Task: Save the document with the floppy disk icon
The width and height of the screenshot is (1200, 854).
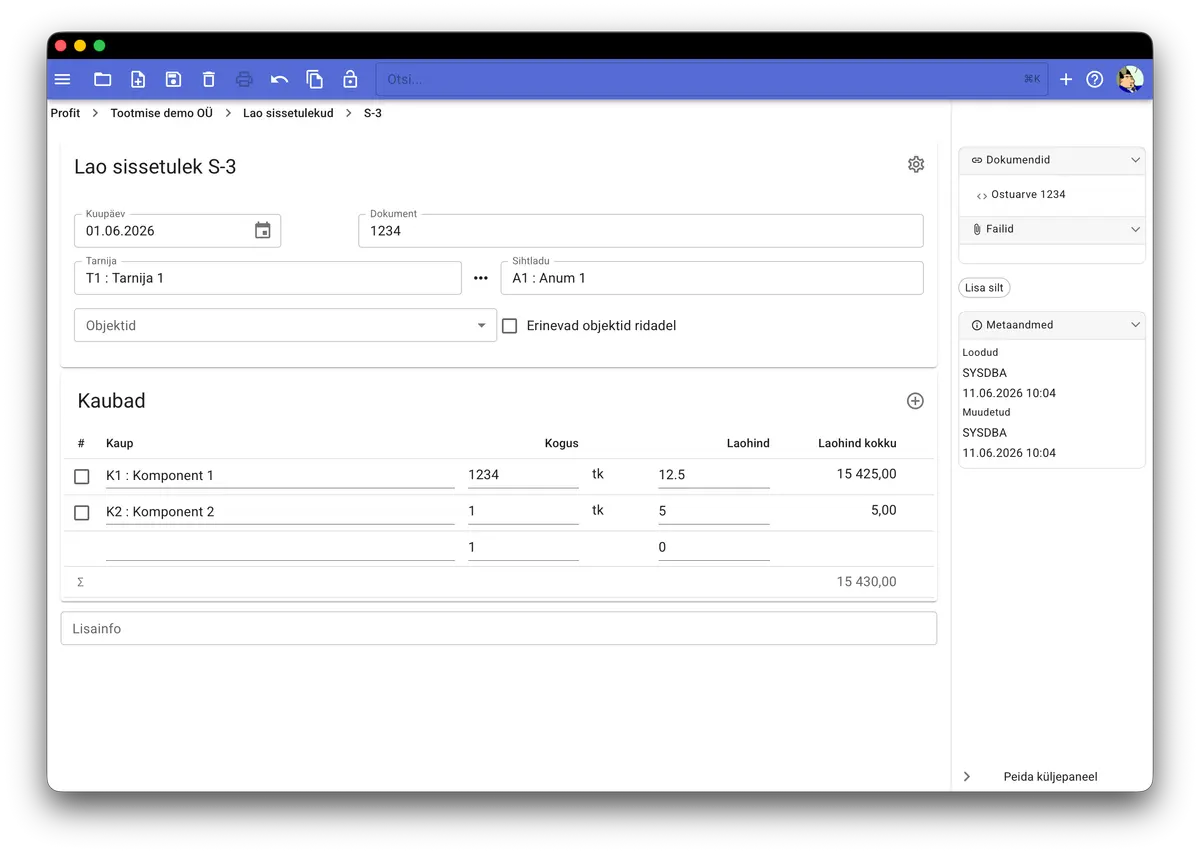Action: click(x=173, y=79)
